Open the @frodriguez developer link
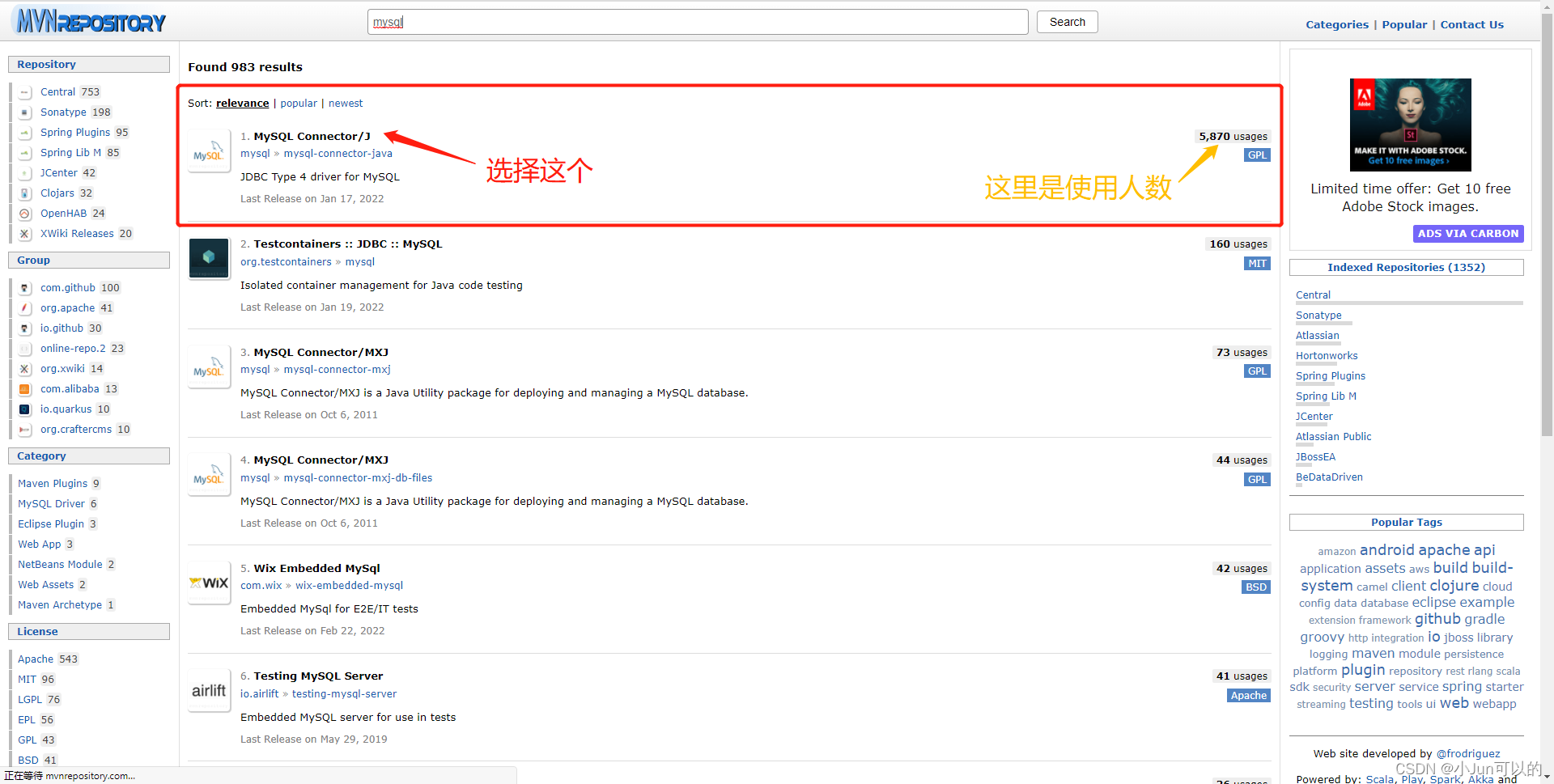Screen dimensions: 1554x784 coord(1467,754)
